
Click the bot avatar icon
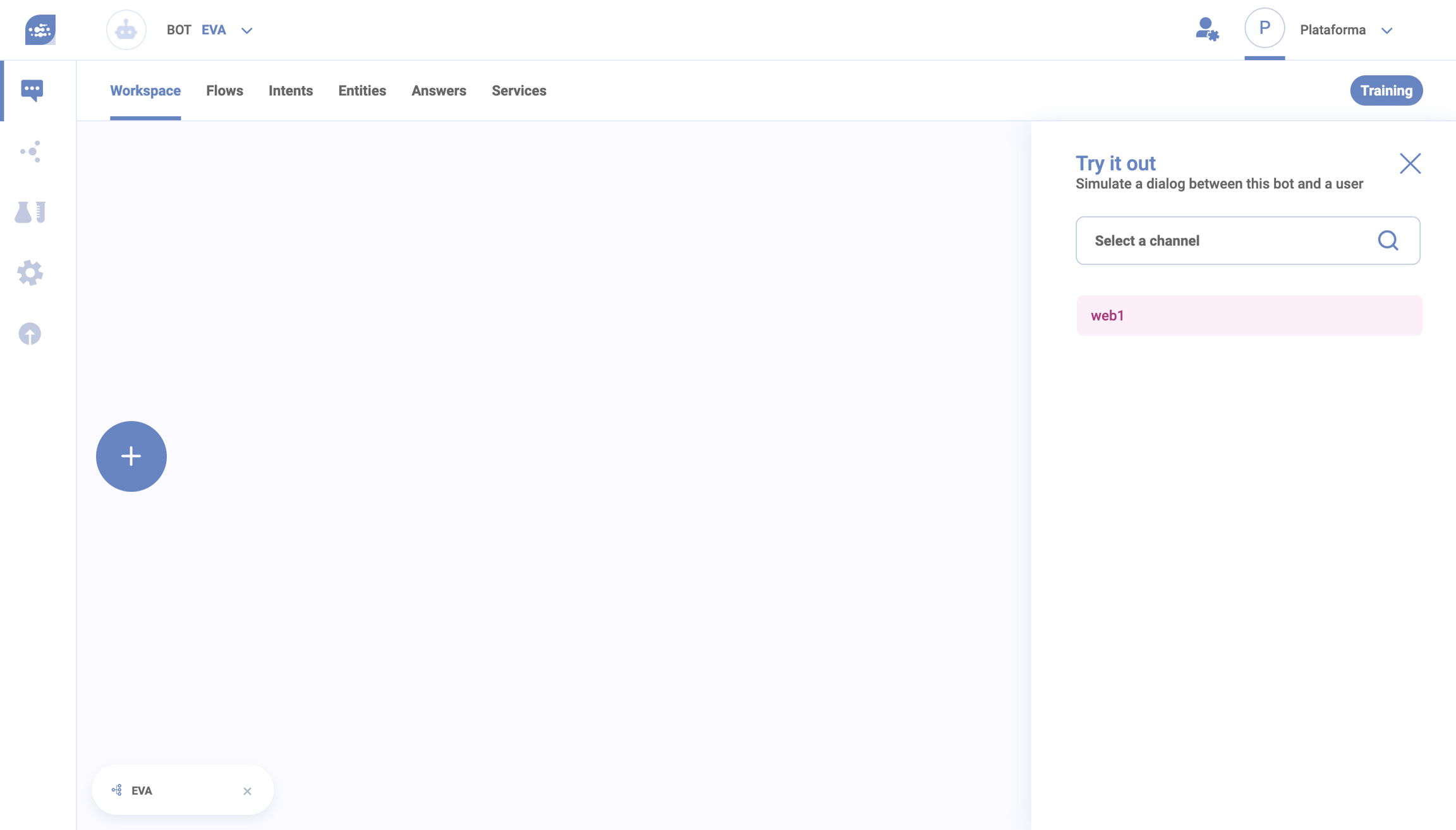pyautogui.click(x=126, y=30)
